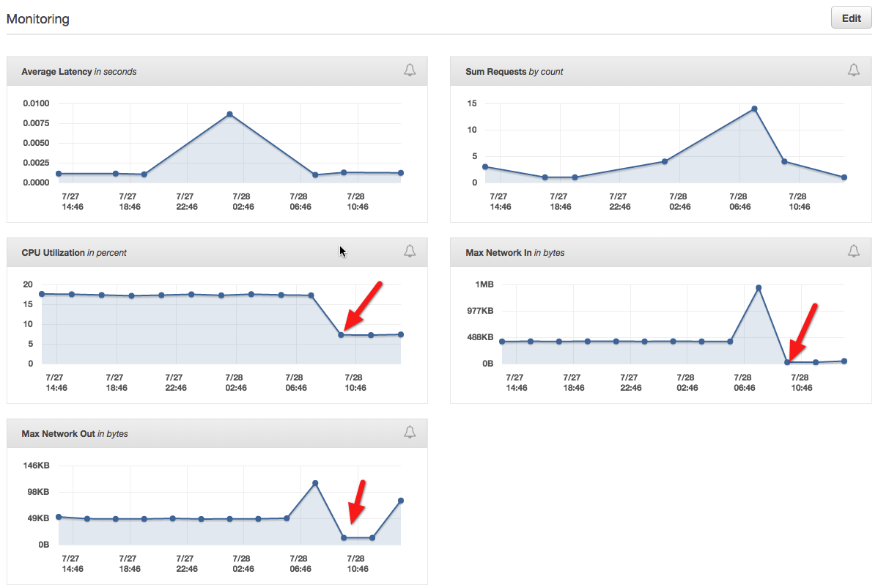Click the Max Network In bell icon
This screenshot has width=878, height=585.
[853, 252]
